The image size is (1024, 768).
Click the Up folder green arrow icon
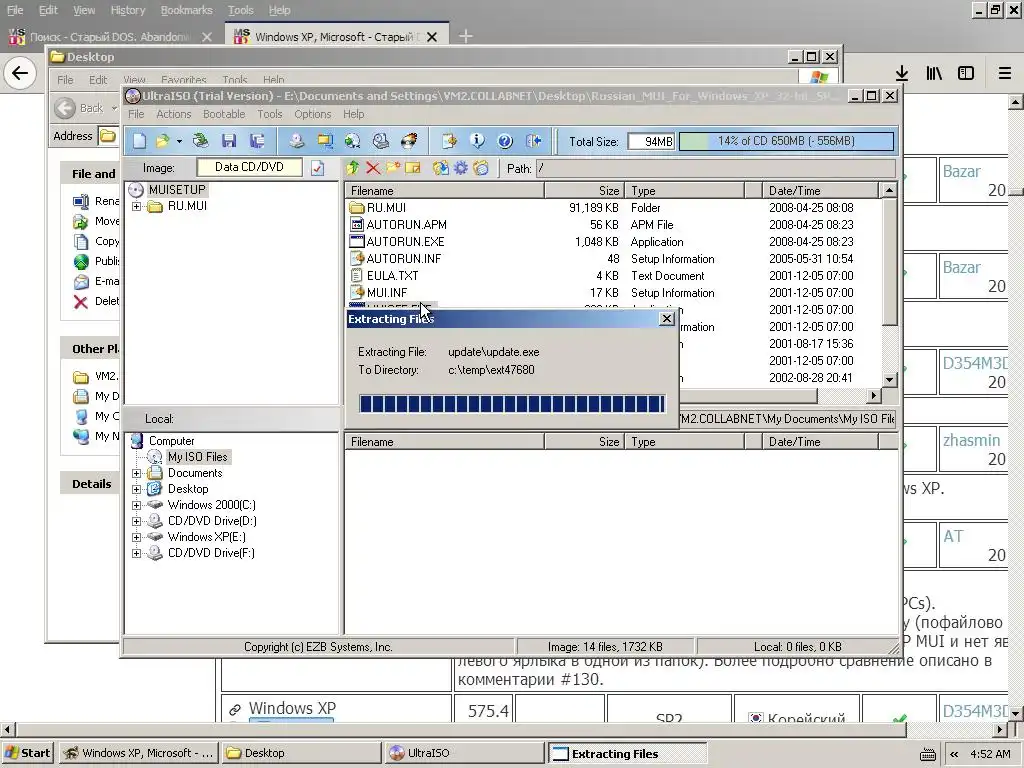coord(353,168)
